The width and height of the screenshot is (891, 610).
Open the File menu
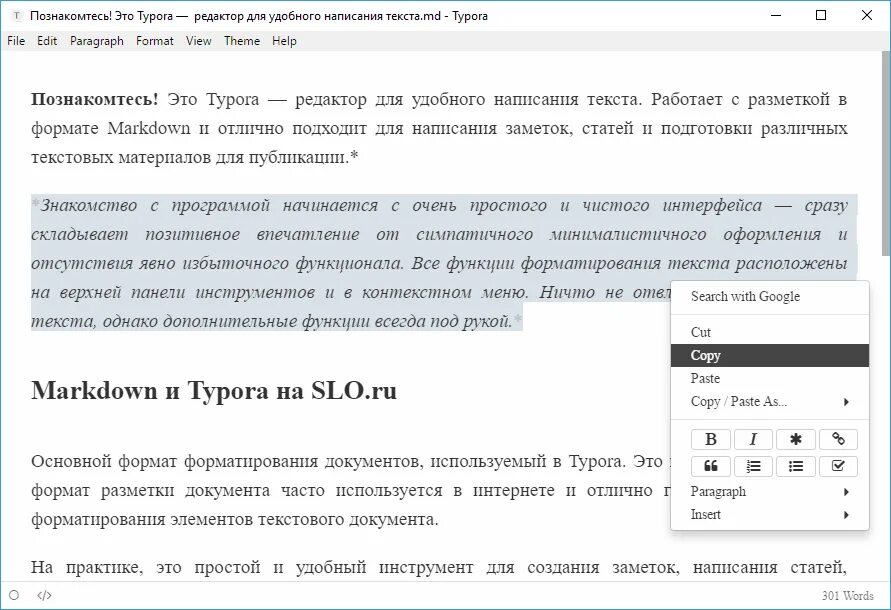pos(16,41)
